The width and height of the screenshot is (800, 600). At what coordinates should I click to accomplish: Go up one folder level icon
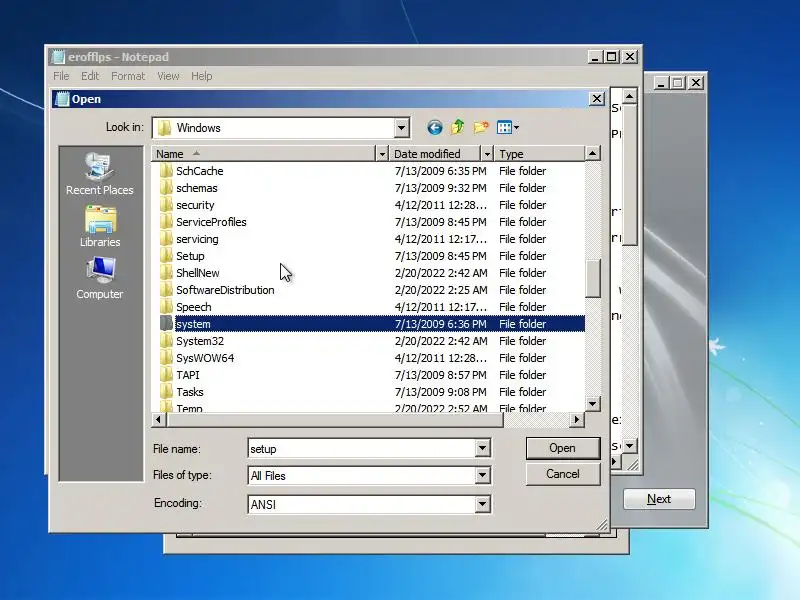458,127
